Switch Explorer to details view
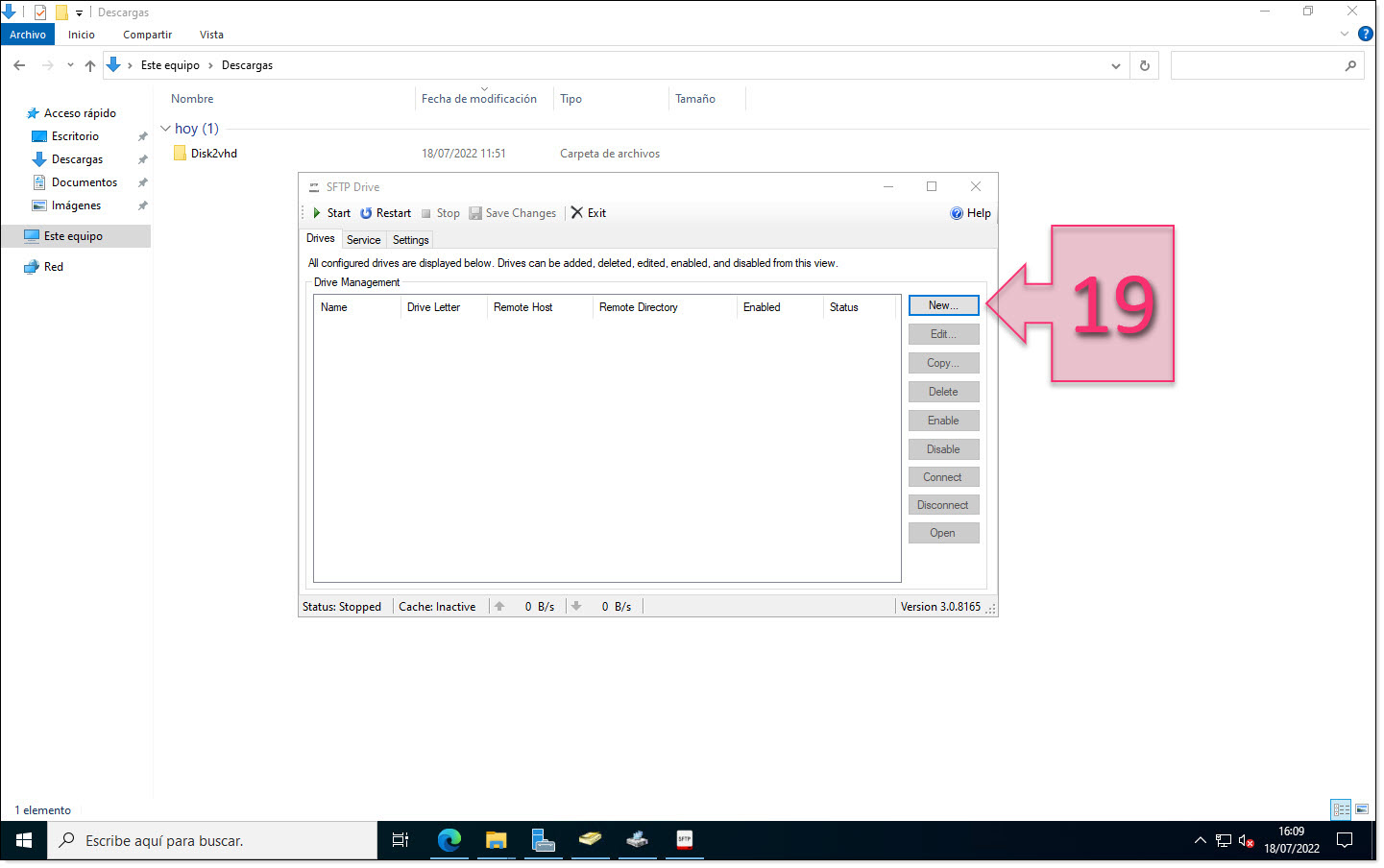This screenshot has width=1384, height=868. pos(1341,809)
